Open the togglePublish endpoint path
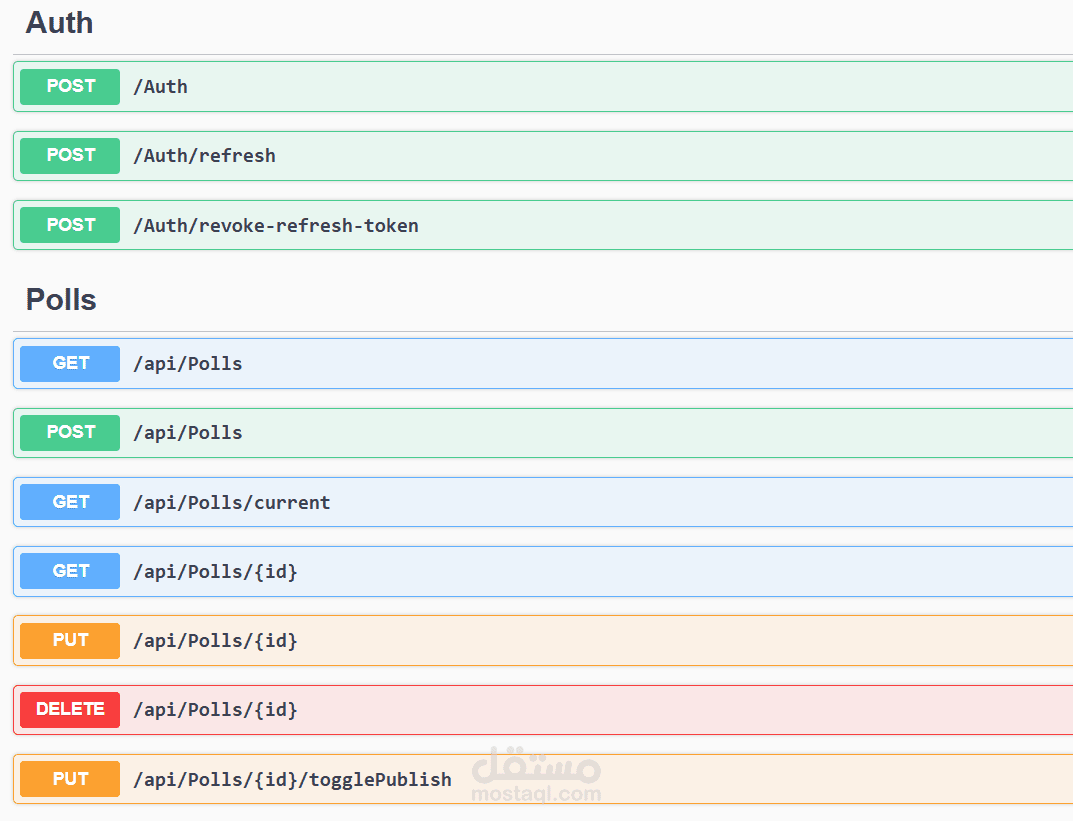This screenshot has width=1073, height=821. tap(292, 779)
